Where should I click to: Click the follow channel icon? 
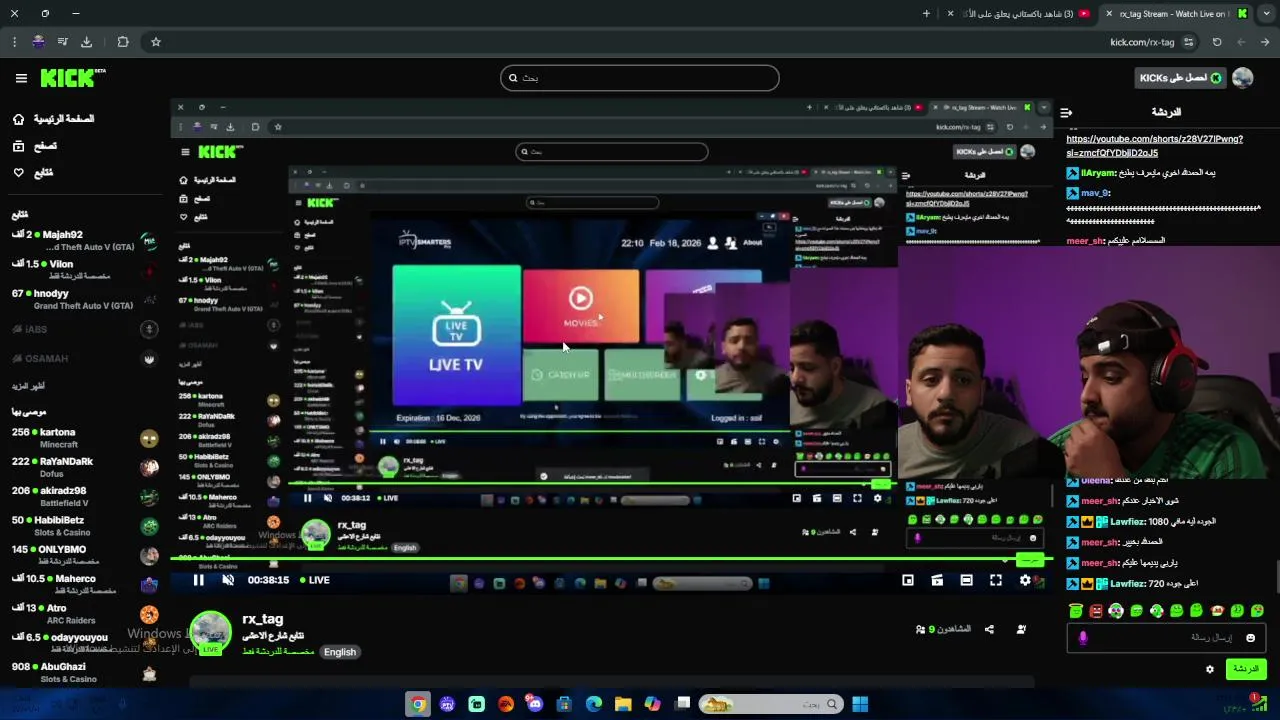1021,629
